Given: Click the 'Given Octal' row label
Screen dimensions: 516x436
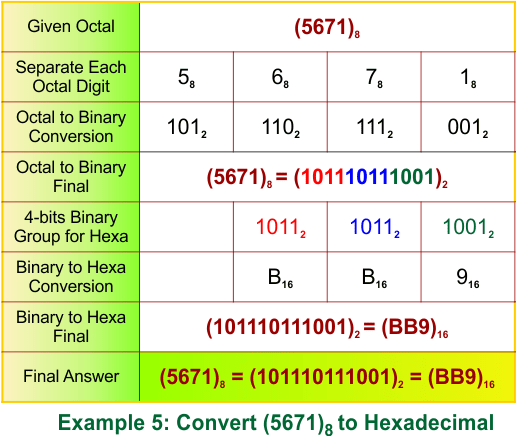Looking at the screenshot, I should pyautogui.click(x=71, y=26).
